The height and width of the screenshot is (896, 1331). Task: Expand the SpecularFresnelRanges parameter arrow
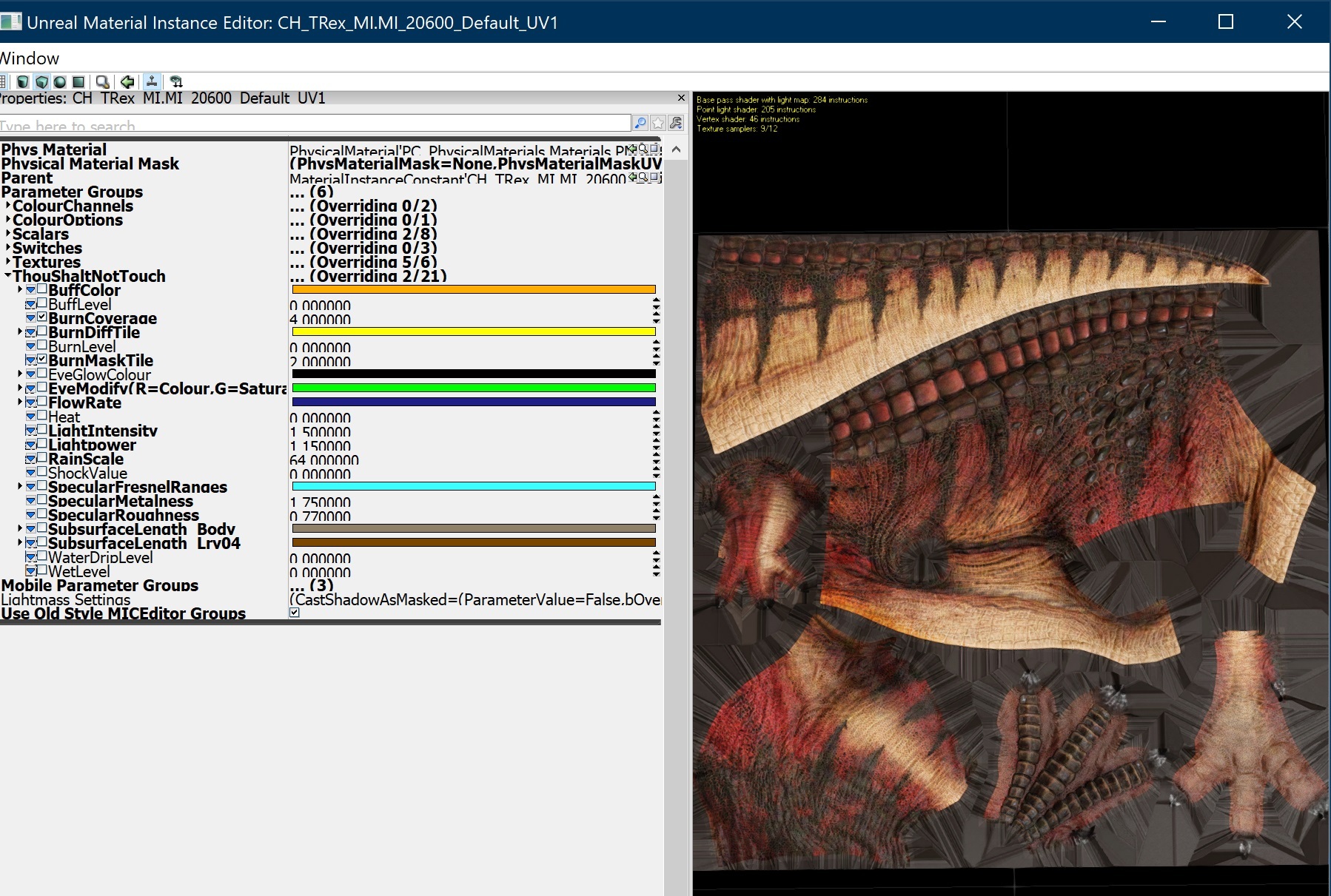20,486
